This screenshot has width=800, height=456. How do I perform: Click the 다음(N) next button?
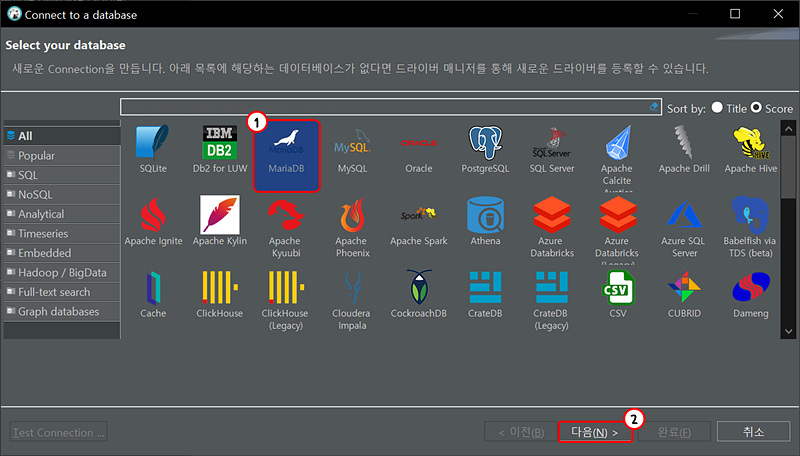pos(594,432)
